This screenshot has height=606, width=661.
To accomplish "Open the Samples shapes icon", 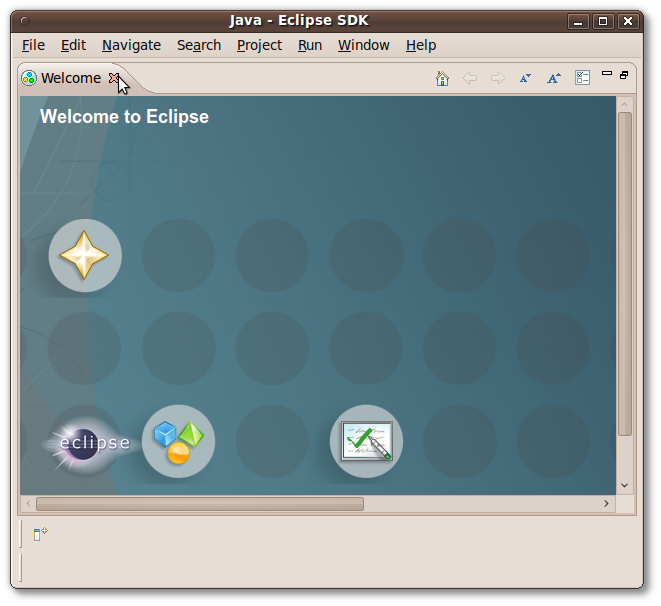I will [x=178, y=441].
